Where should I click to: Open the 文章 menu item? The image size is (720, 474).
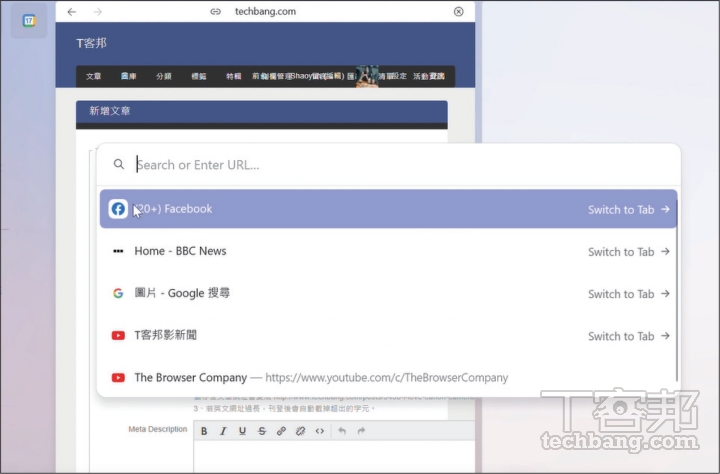(x=94, y=76)
